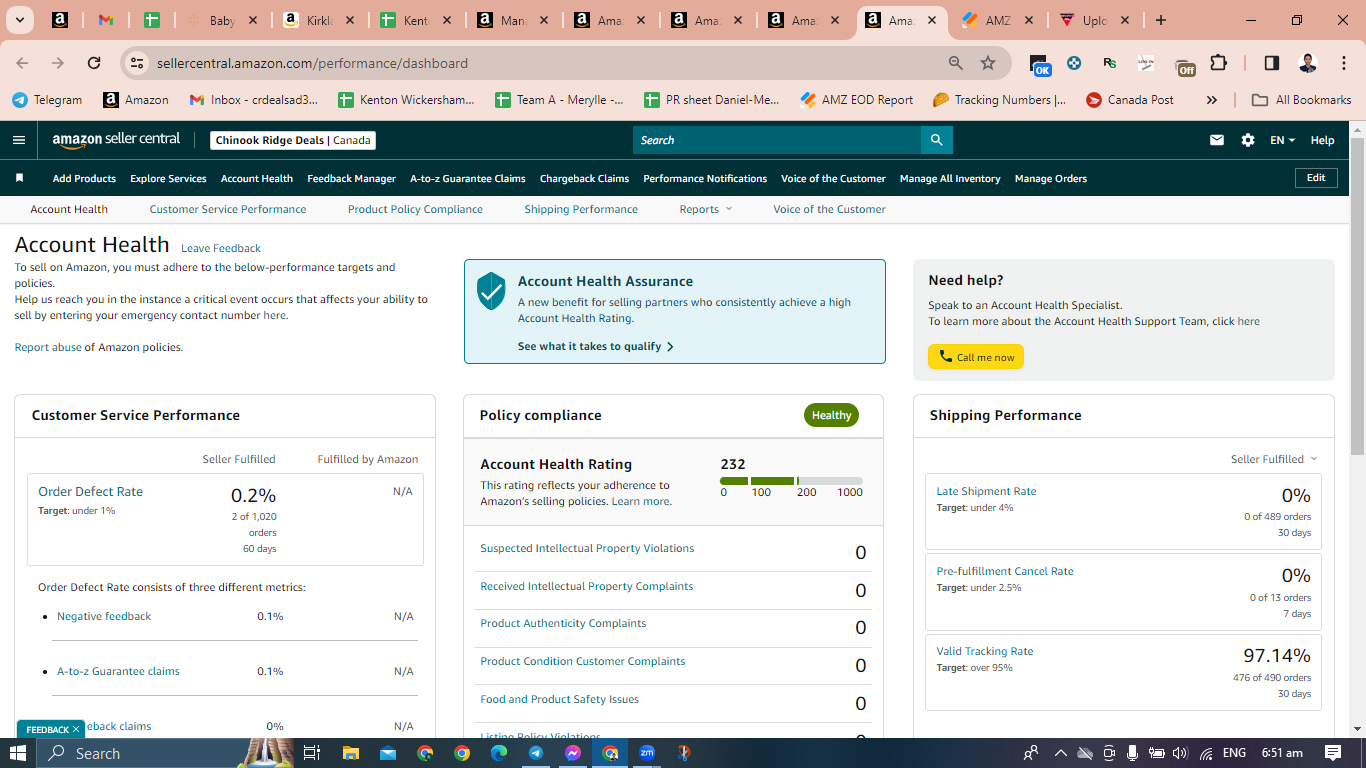
Task: Expand the Reports dropdown menu
Action: [x=706, y=209]
